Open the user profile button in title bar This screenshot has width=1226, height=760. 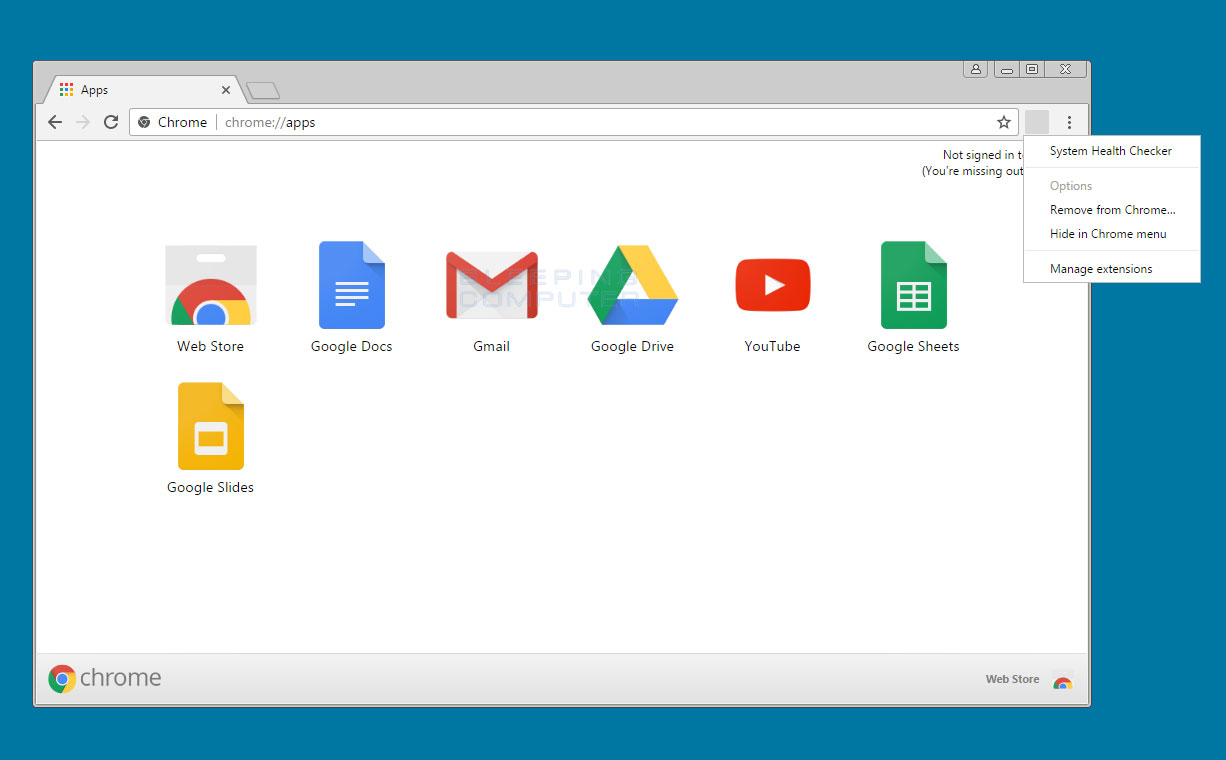975,69
